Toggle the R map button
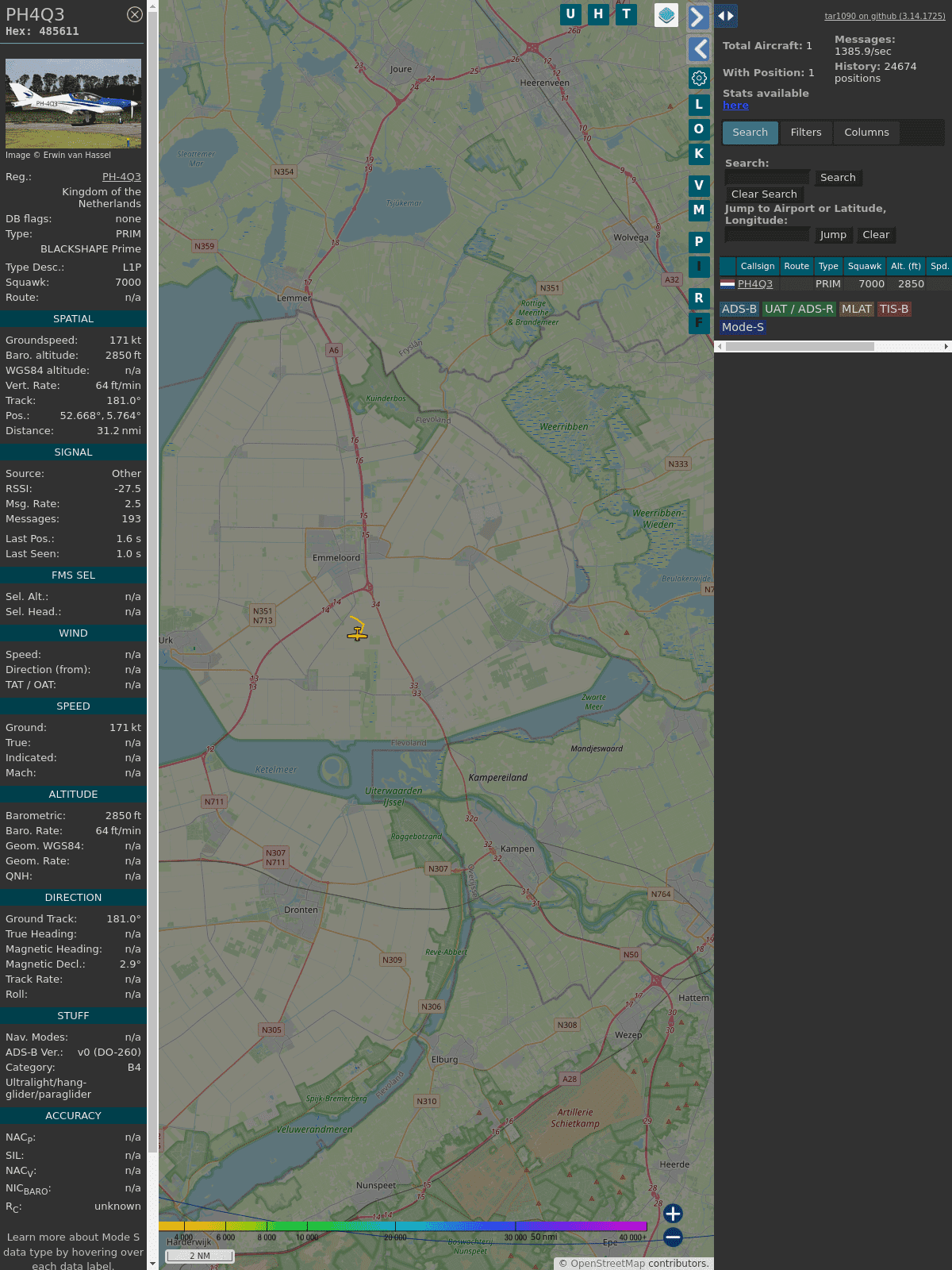 [x=699, y=298]
